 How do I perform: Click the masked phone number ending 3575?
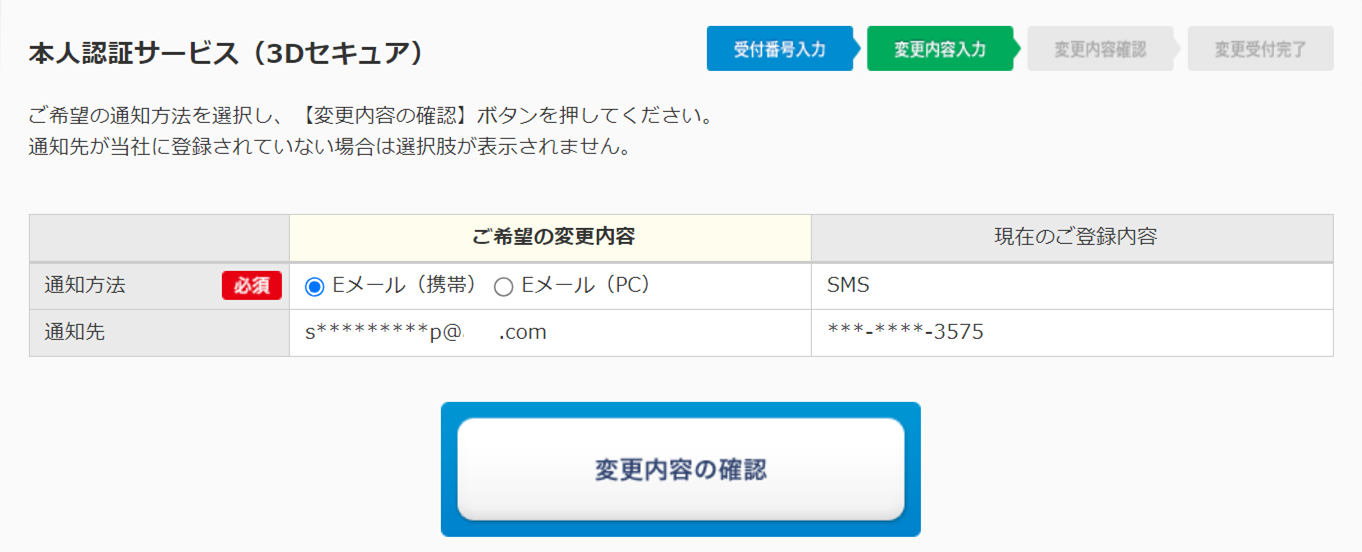pos(905,333)
